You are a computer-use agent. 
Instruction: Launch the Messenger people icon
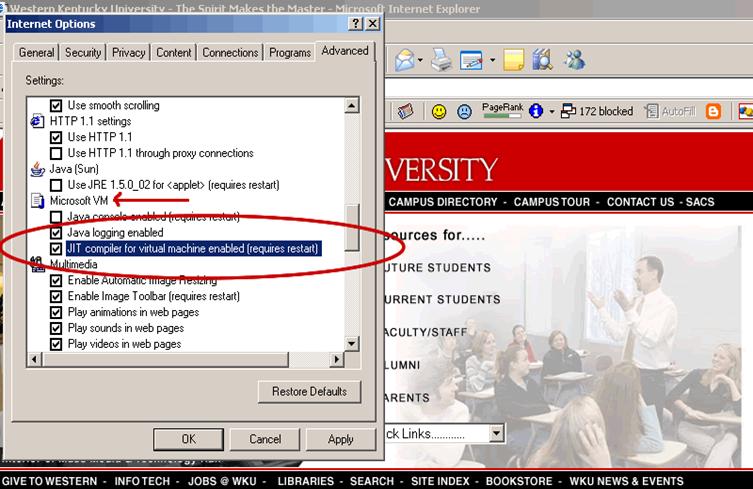pyautogui.click(x=574, y=60)
